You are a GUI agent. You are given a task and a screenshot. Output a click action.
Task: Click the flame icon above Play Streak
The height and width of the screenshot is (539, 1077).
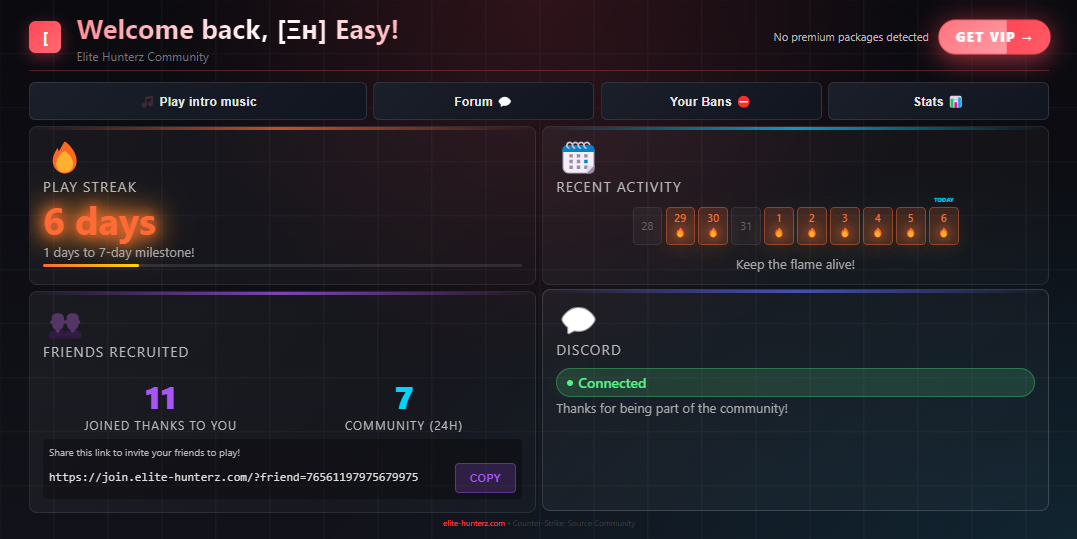click(x=64, y=158)
